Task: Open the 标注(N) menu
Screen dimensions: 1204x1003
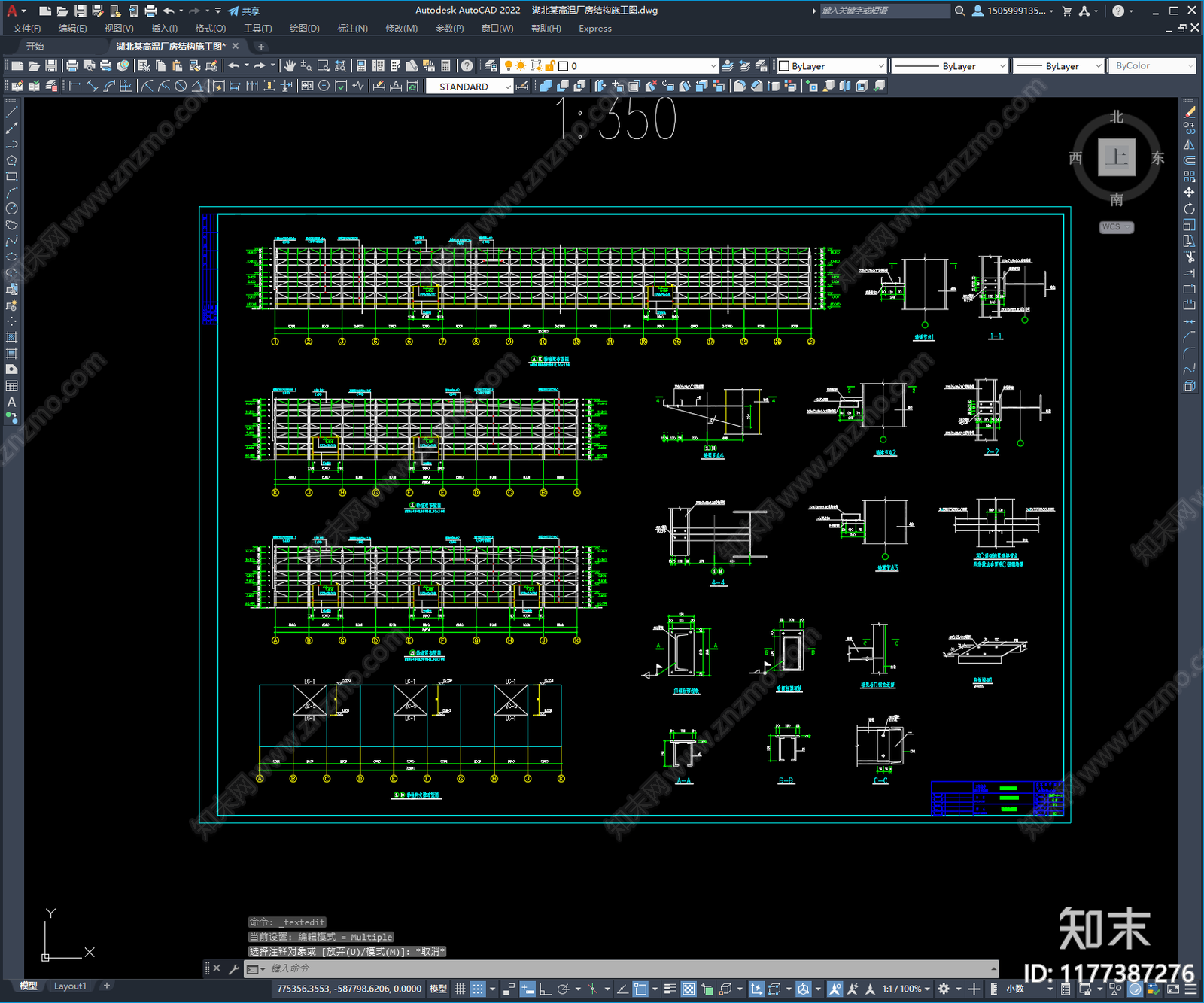Action: (352, 29)
